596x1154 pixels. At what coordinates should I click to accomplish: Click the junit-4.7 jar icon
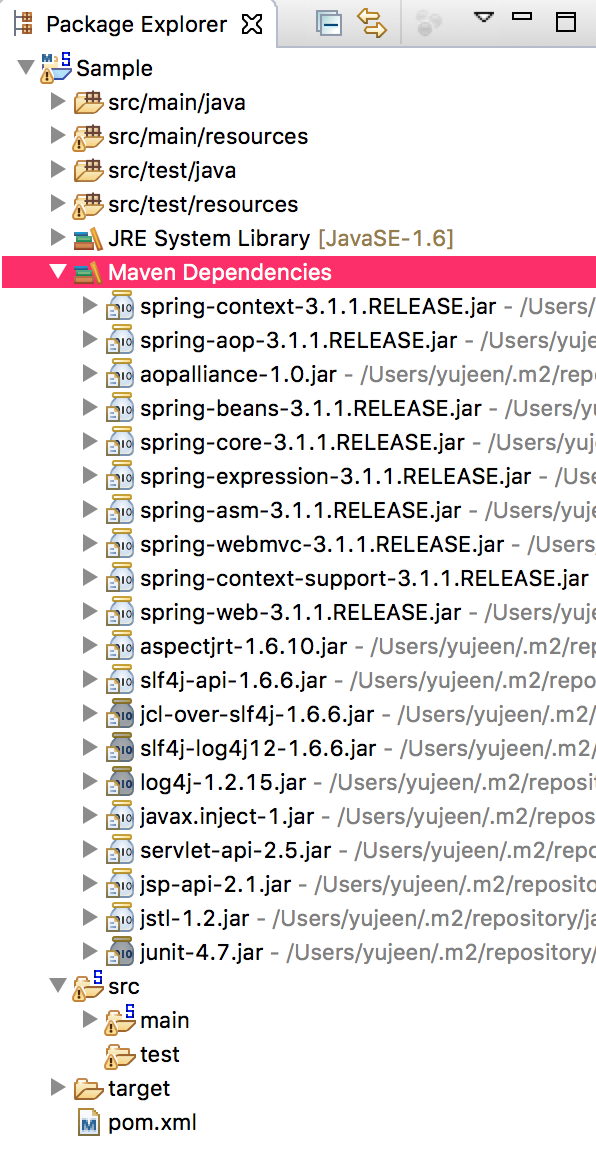click(119, 952)
